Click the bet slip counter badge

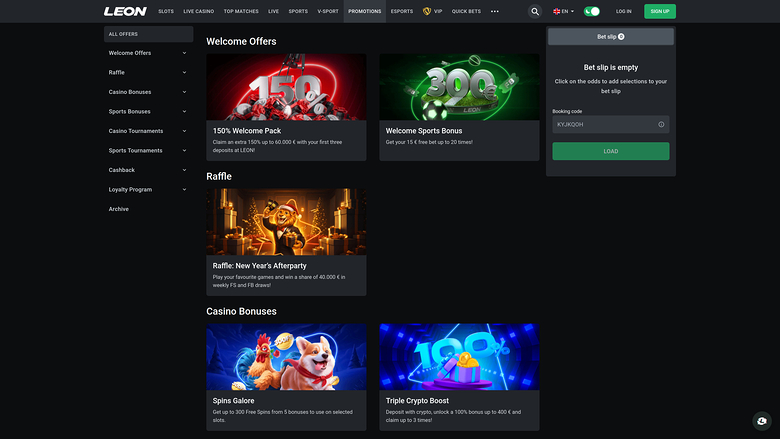[621, 36]
